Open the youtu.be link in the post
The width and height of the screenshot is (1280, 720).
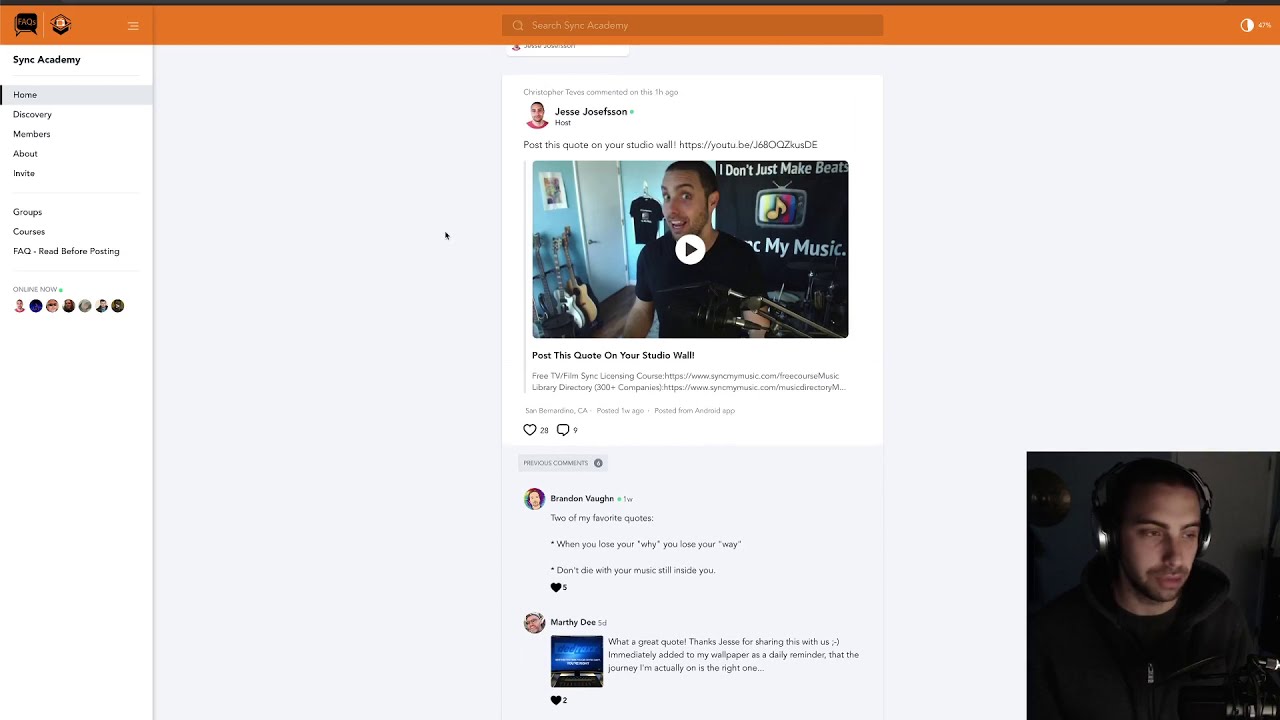[x=748, y=145]
